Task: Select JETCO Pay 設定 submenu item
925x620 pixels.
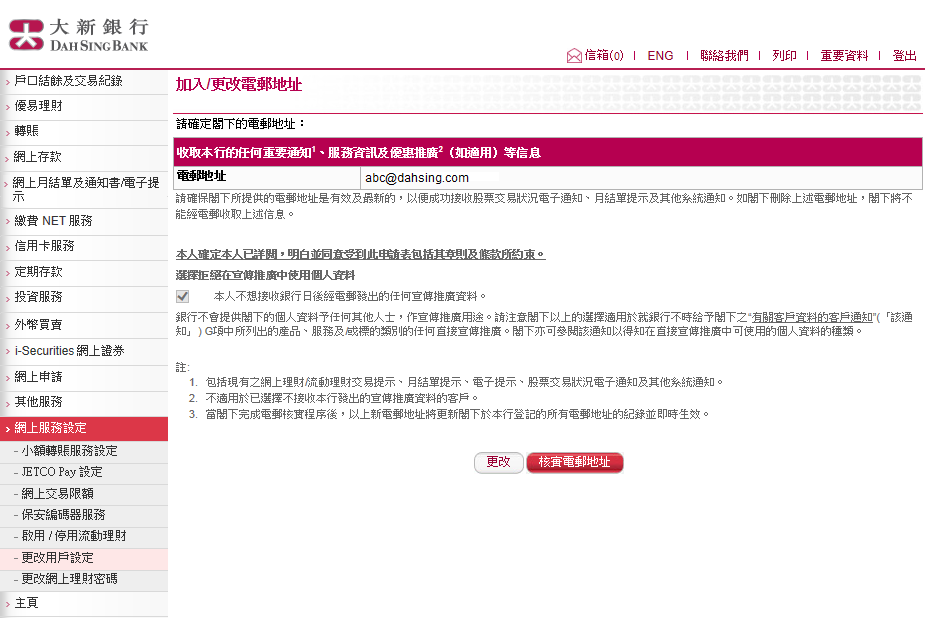Action: pos(61,472)
